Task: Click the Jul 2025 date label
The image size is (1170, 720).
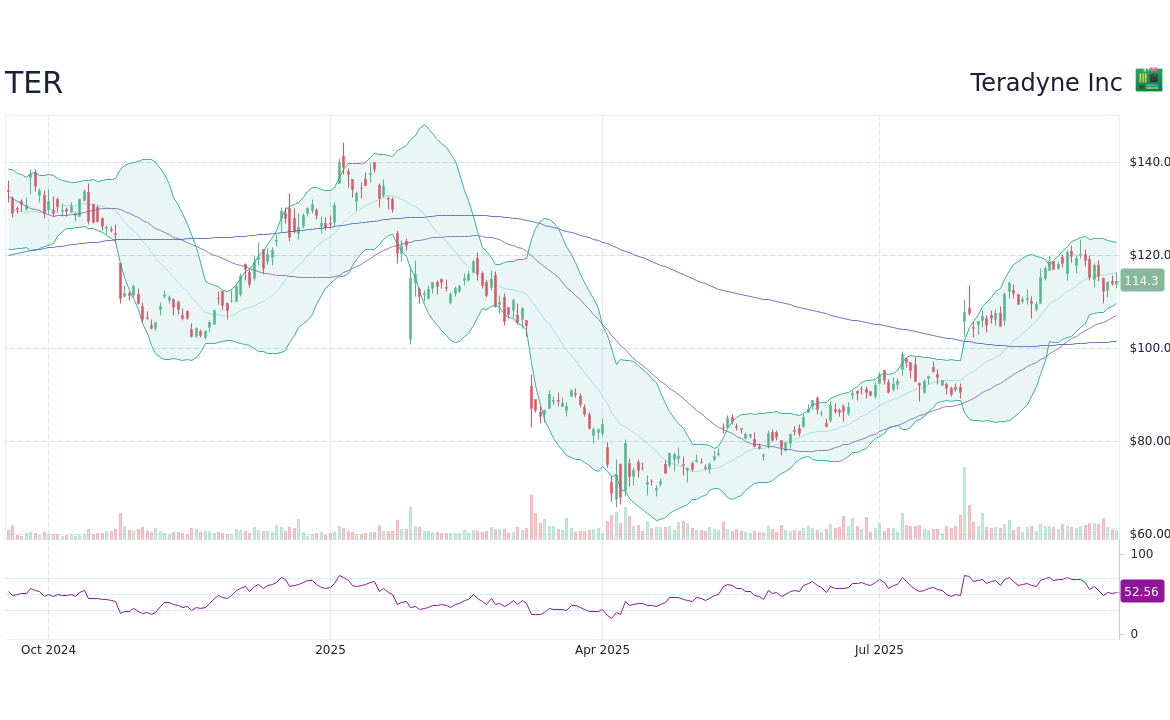Action: coord(879,650)
